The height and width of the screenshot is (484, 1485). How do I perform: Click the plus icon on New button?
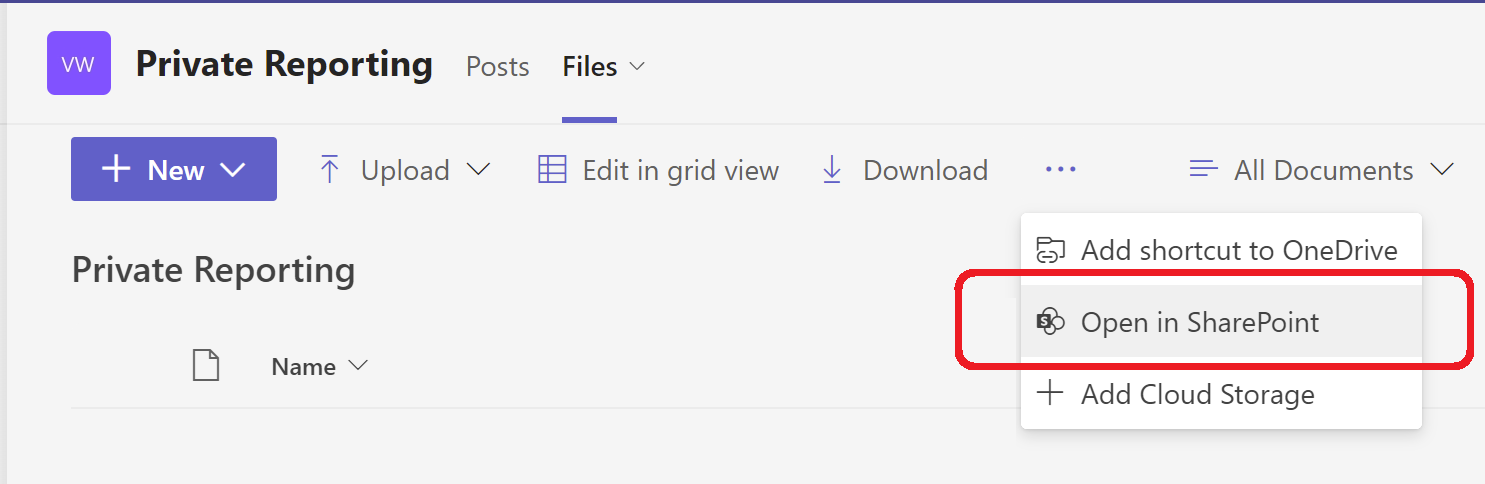click(117, 169)
